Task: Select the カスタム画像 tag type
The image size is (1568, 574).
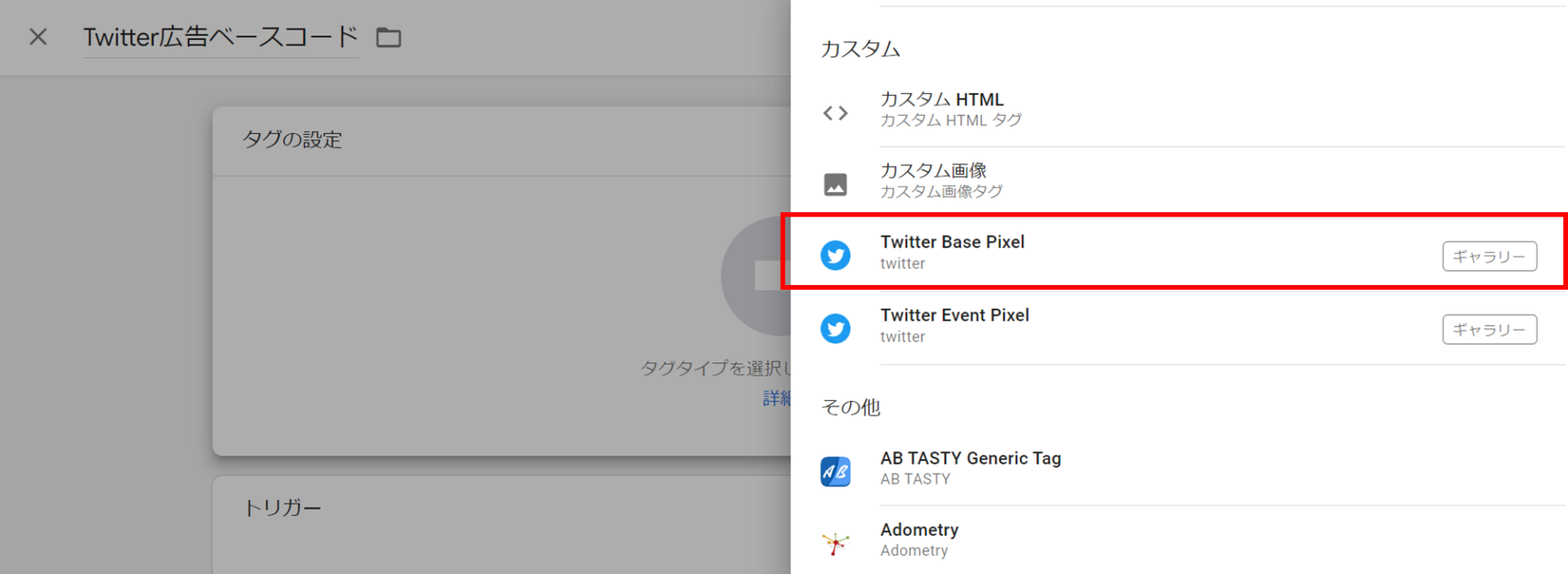Action: coord(1178,181)
